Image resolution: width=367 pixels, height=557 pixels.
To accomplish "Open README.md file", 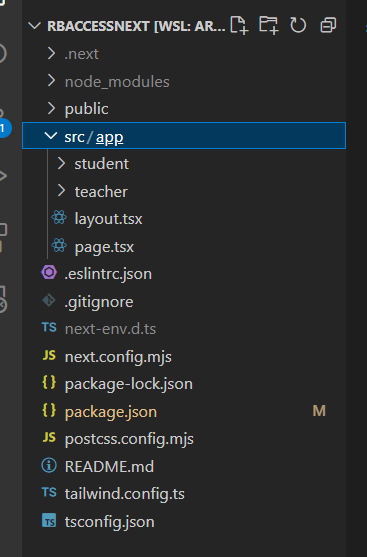I will pyautogui.click(x=109, y=466).
